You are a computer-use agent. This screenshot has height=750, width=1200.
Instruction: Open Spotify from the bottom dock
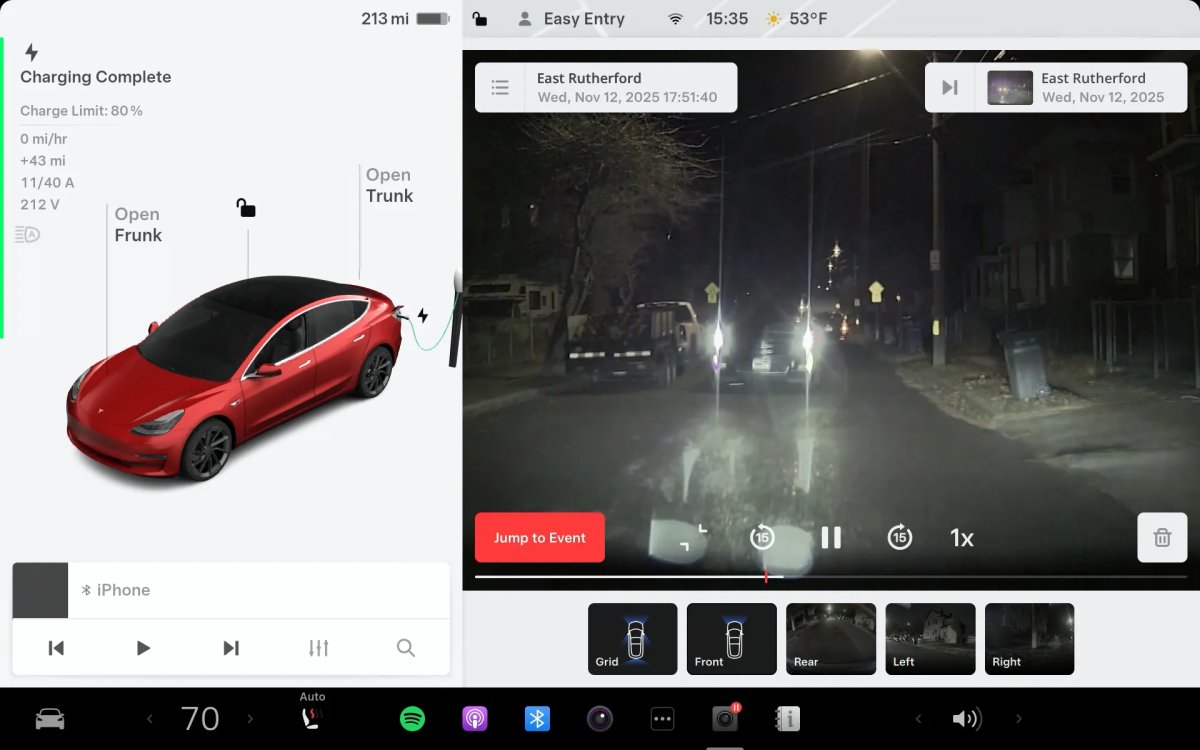tap(412, 719)
